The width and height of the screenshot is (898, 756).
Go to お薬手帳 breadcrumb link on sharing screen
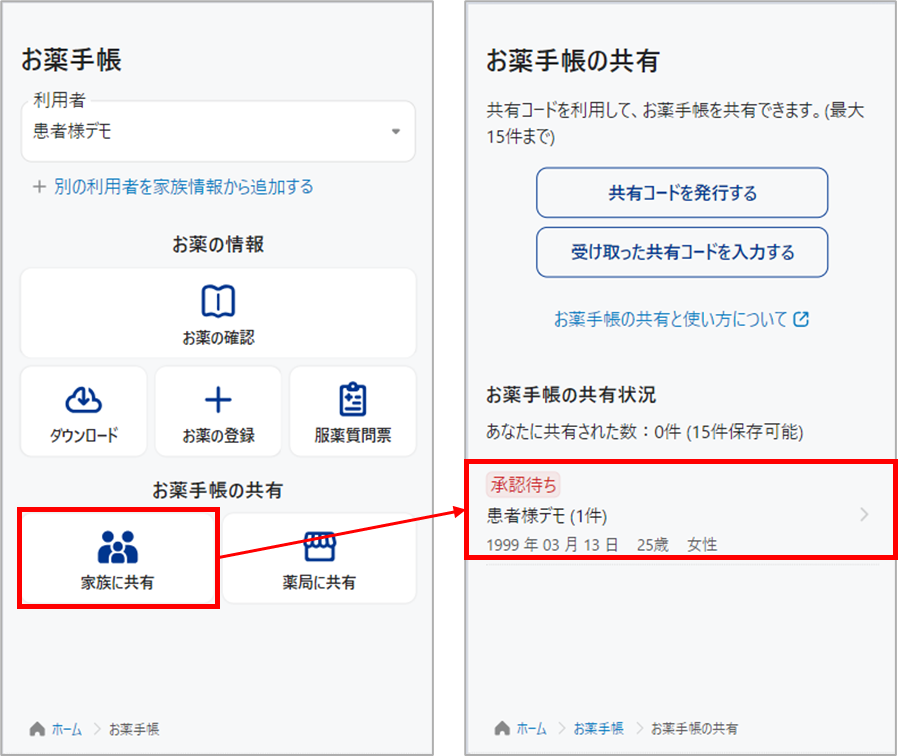pyautogui.click(x=598, y=729)
